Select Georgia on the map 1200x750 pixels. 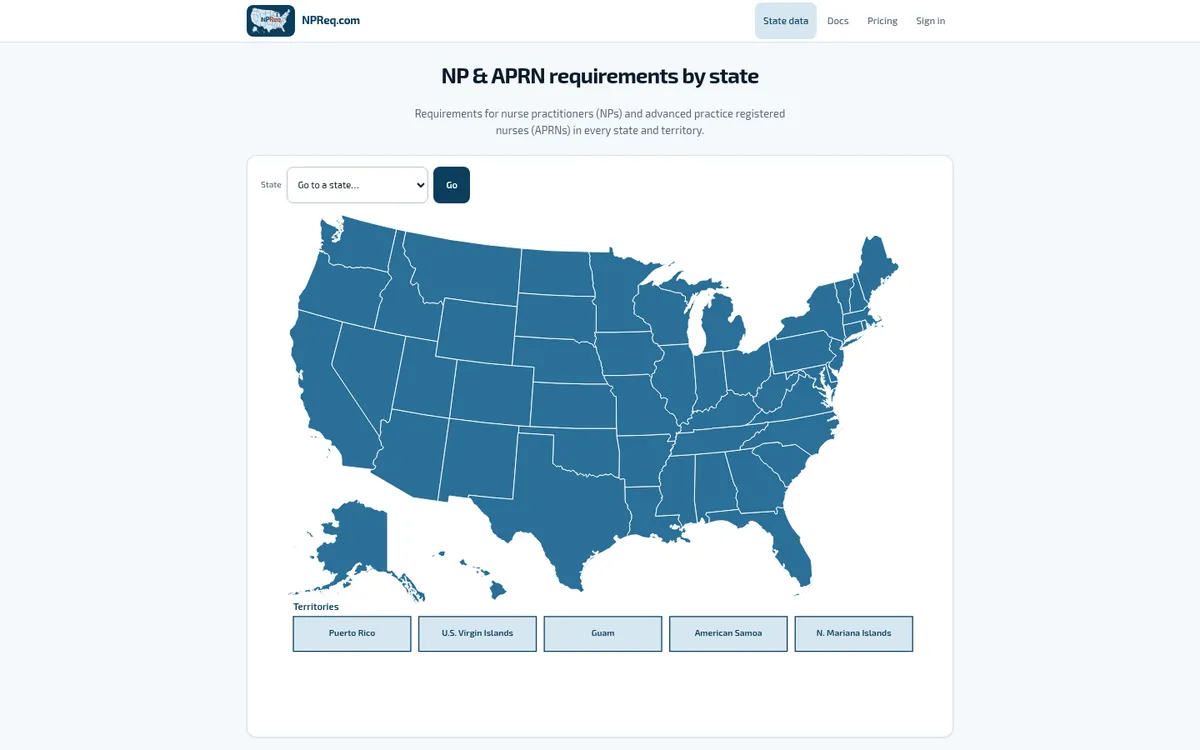[x=757, y=482]
